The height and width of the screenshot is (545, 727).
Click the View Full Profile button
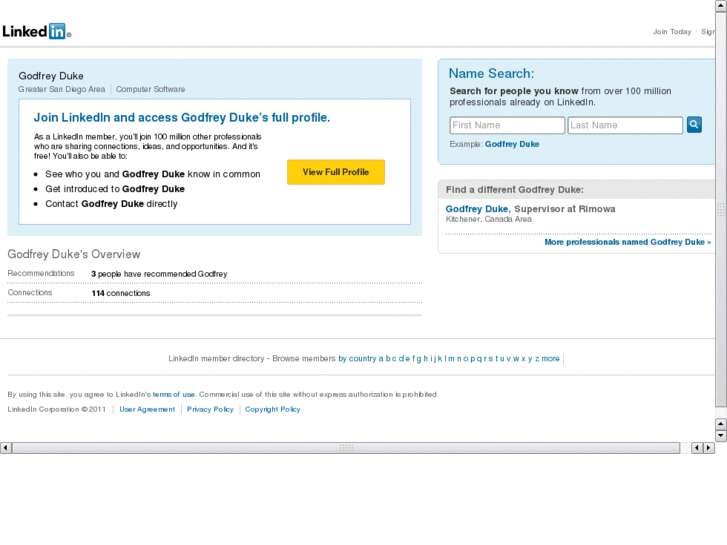[336, 172]
